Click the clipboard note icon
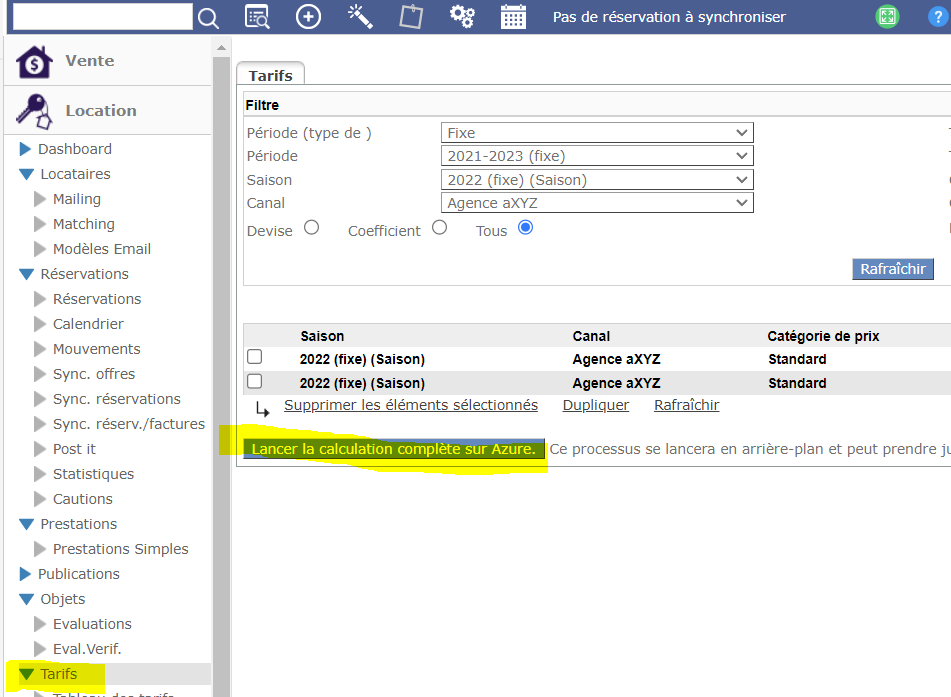The image size is (951, 697). [x=410, y=17]
